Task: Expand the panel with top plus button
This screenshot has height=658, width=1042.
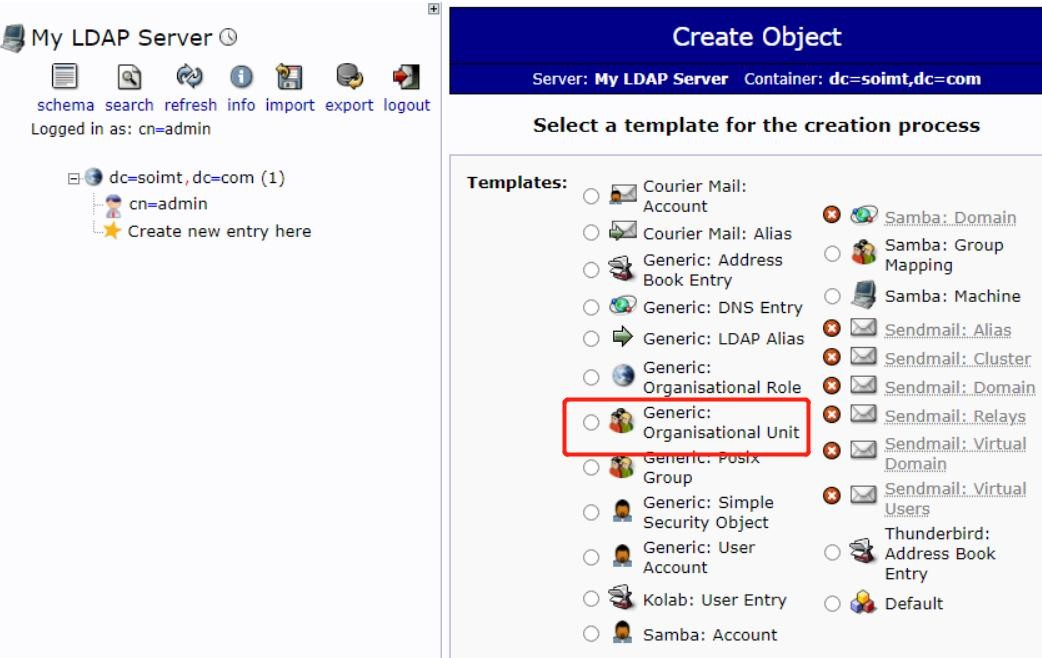Action: [x=433, y=8]
